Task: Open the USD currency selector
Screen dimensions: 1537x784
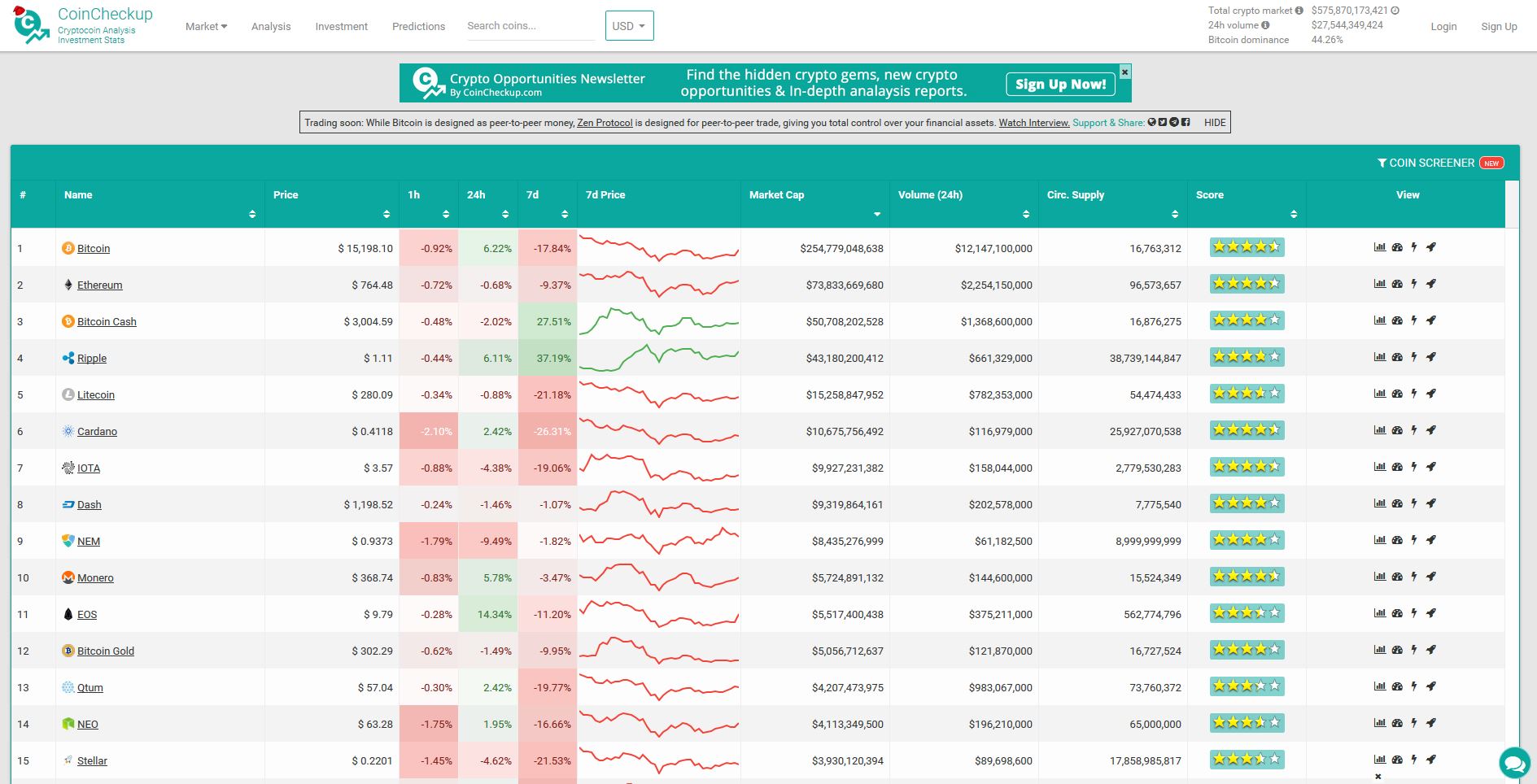Action: coord(629,26)
